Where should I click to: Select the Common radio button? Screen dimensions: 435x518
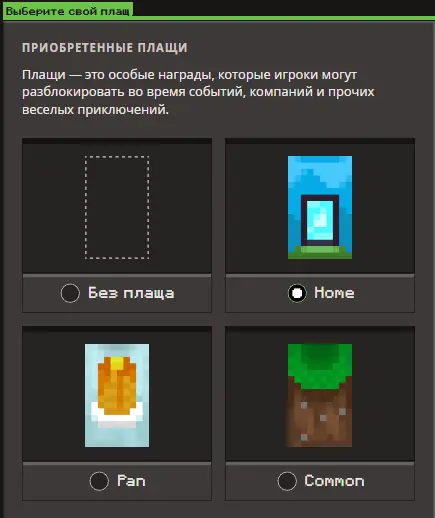tap(287, 481)
